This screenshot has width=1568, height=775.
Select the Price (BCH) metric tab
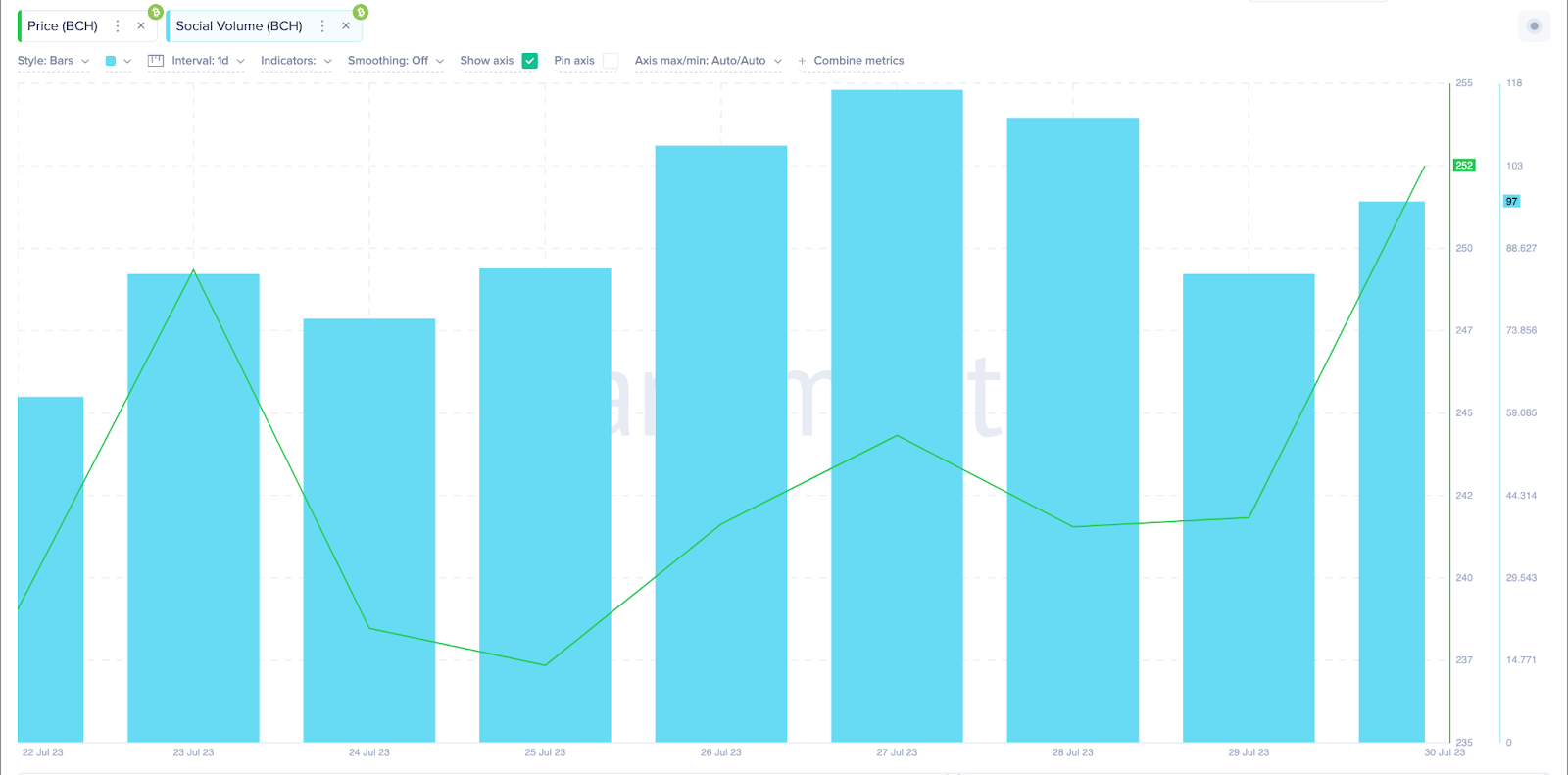[x=63, y=26]
